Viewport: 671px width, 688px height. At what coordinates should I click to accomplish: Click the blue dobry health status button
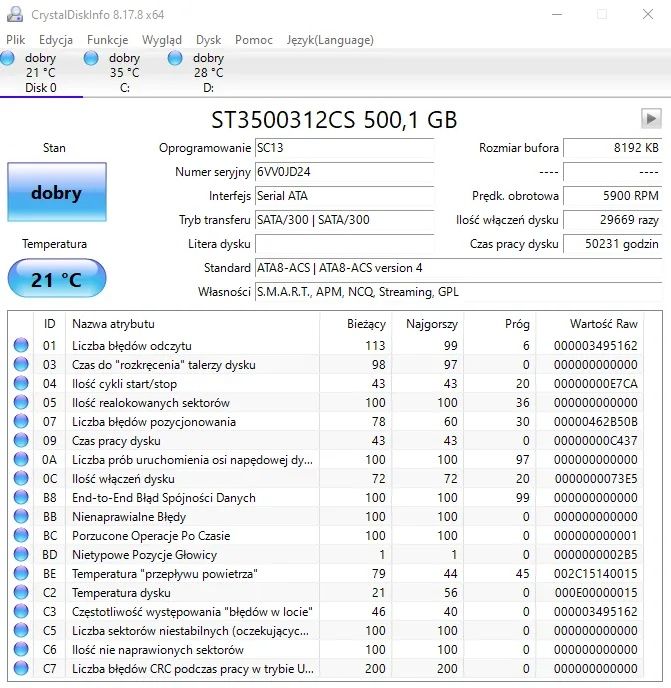click(57, 192)
